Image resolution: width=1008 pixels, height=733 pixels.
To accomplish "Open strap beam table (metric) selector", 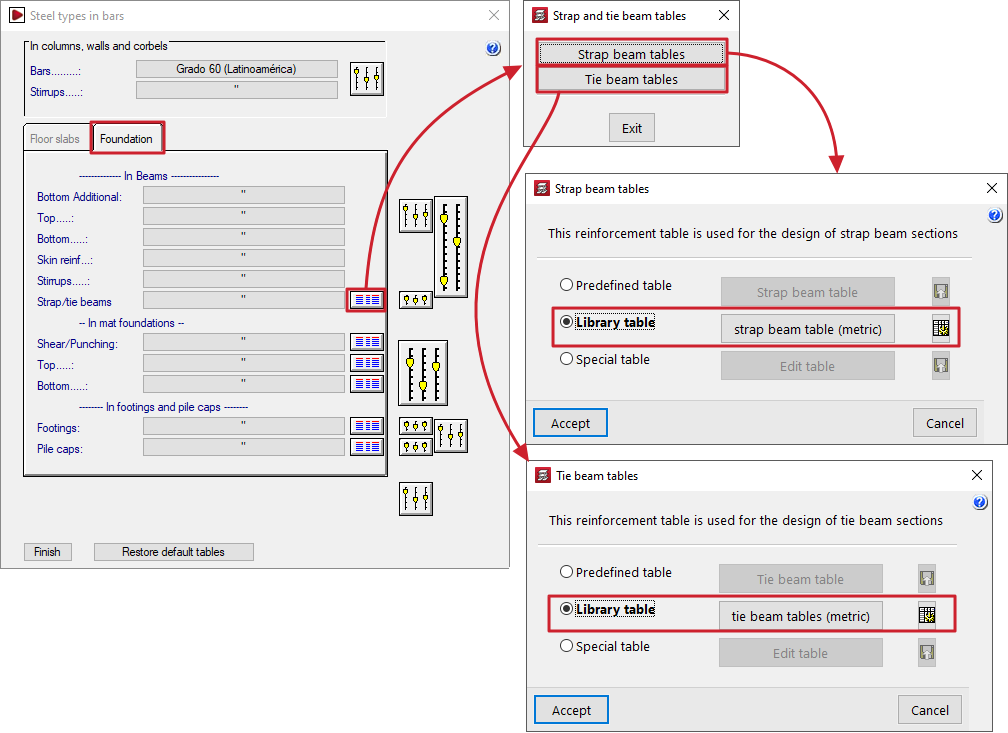I will tap(807, 329).
